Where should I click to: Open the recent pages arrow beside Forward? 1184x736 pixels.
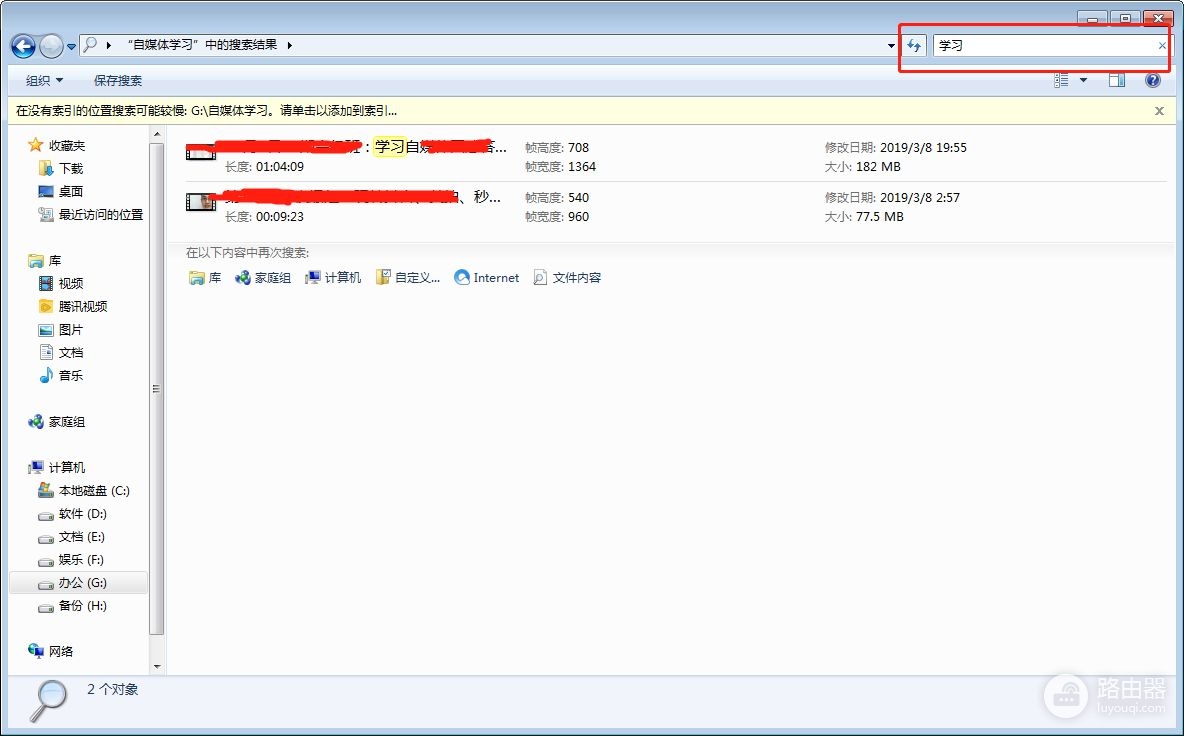[71, 47]
